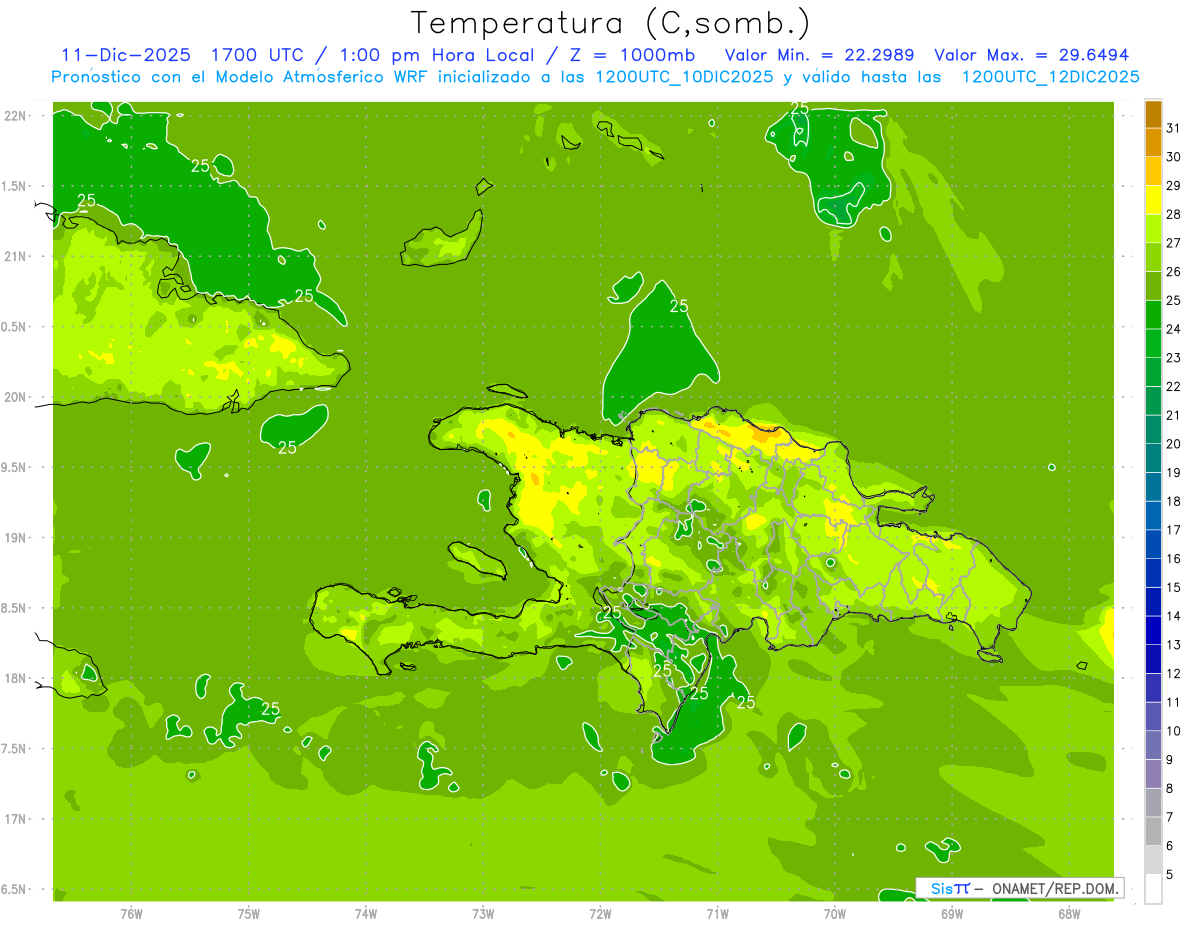Click the 21N latitude axis label
This screenshot has height=927, width=1200.
(x=15, y=257)
